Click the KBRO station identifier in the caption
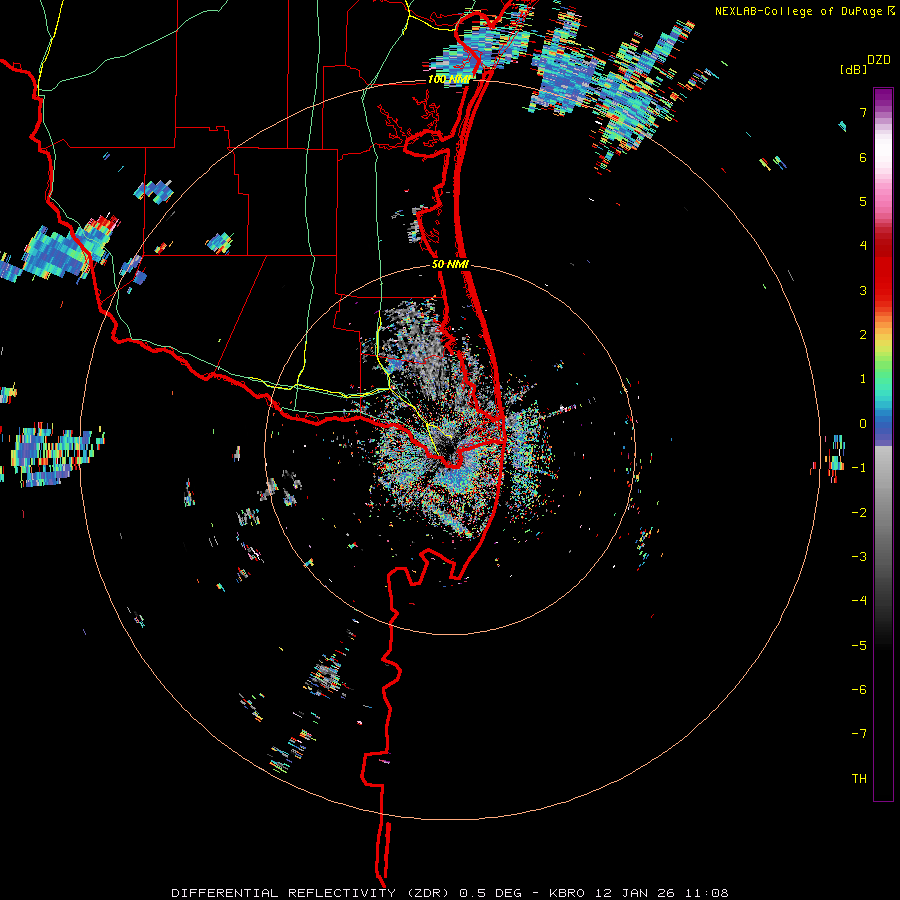 pos(567,893)
